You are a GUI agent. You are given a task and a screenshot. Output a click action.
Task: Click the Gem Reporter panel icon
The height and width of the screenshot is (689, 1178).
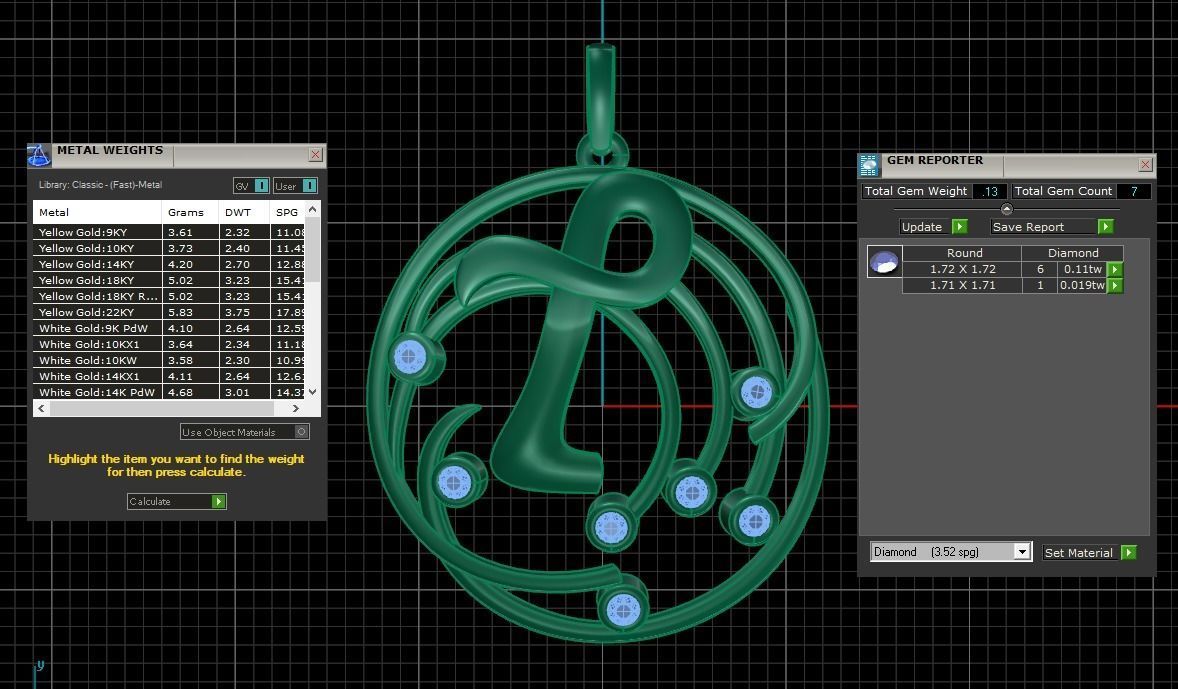click(869, 165)
